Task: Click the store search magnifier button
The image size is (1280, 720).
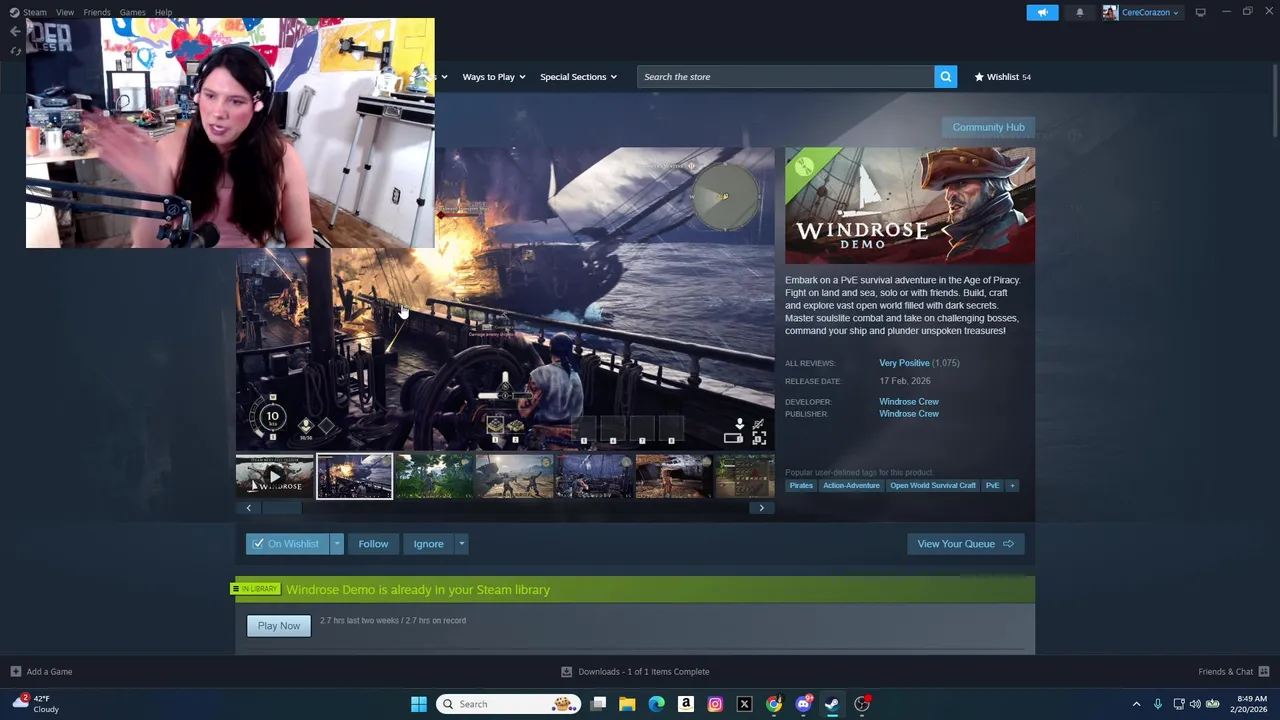Action: (945, 77)
